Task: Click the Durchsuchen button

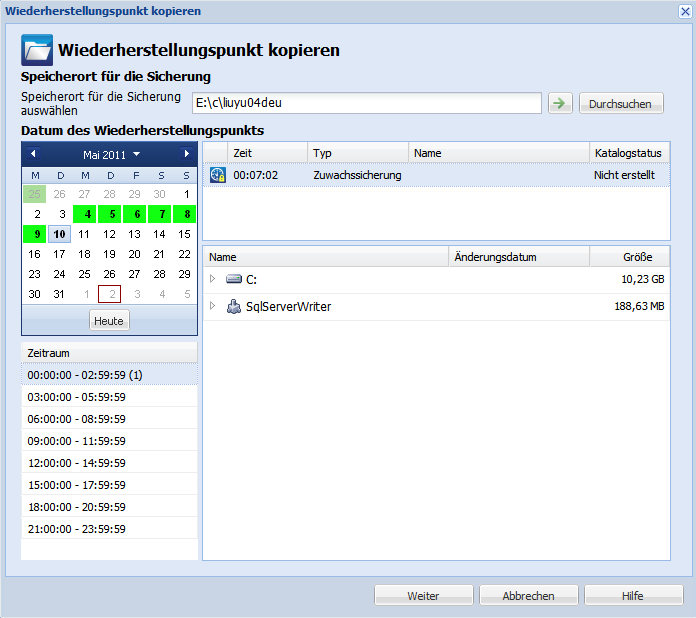Action: (620, 103)
